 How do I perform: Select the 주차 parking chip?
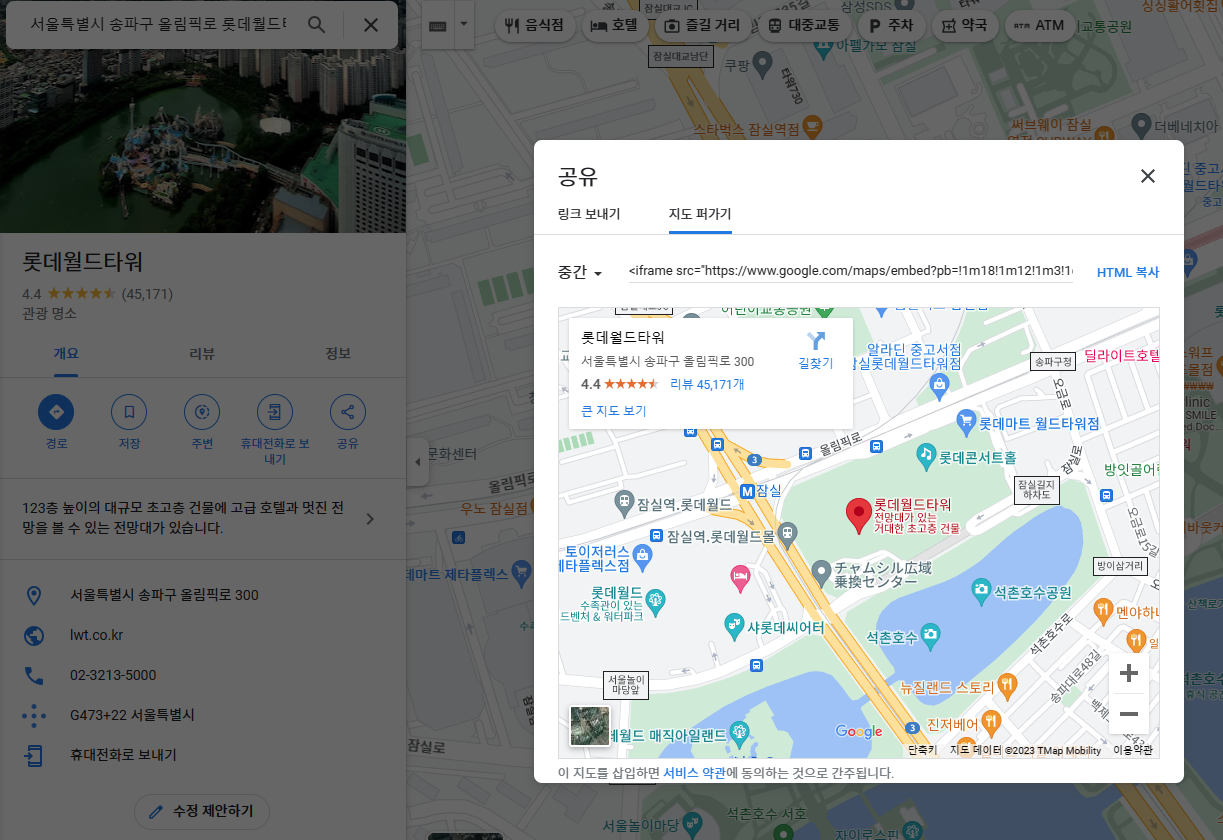click(x=891, y=26)
